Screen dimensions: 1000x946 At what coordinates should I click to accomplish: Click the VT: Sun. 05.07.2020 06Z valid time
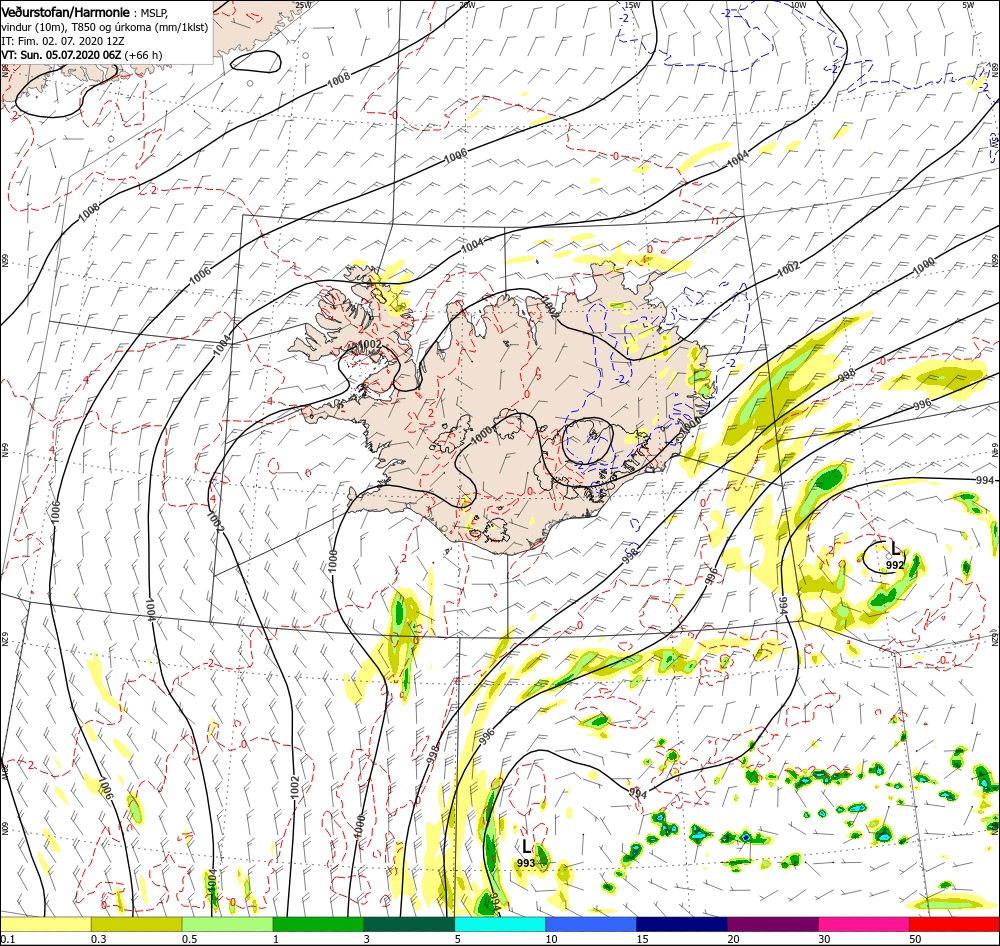coord(82,55)
